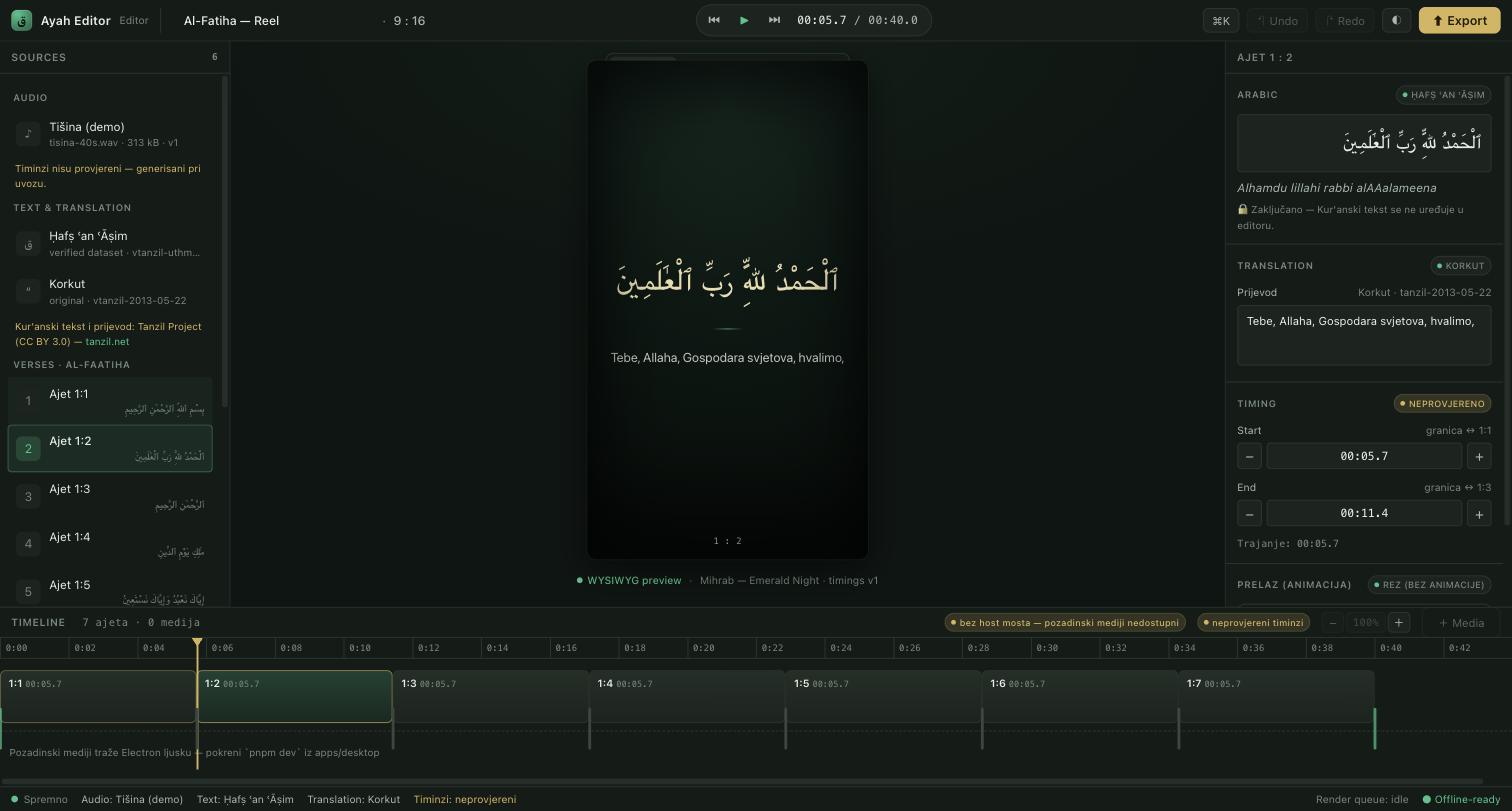
Task: Decrease the End time with minus button
Action: pyautogui.click(x=1249, y=513)
